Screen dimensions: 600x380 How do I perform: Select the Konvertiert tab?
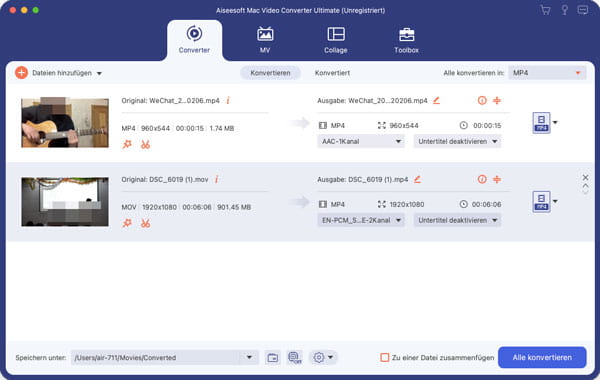point(332,73)
